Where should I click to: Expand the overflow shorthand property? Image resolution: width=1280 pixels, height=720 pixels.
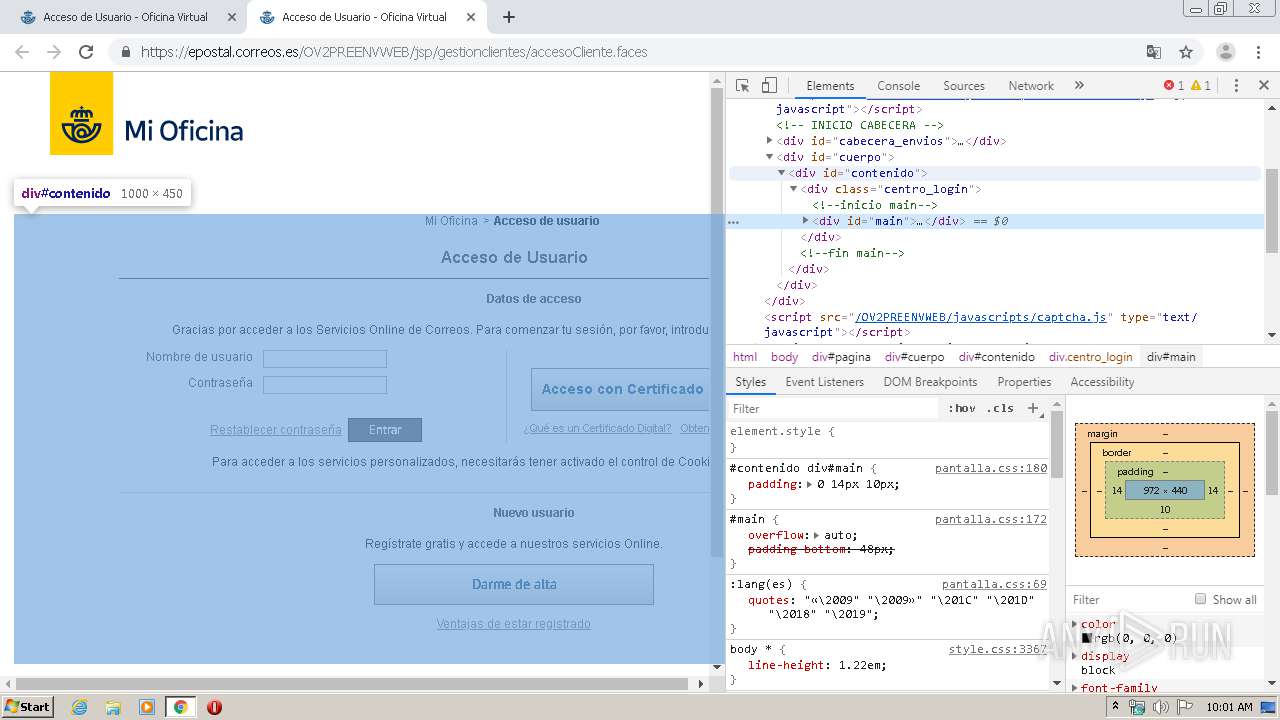pos(815,535)
